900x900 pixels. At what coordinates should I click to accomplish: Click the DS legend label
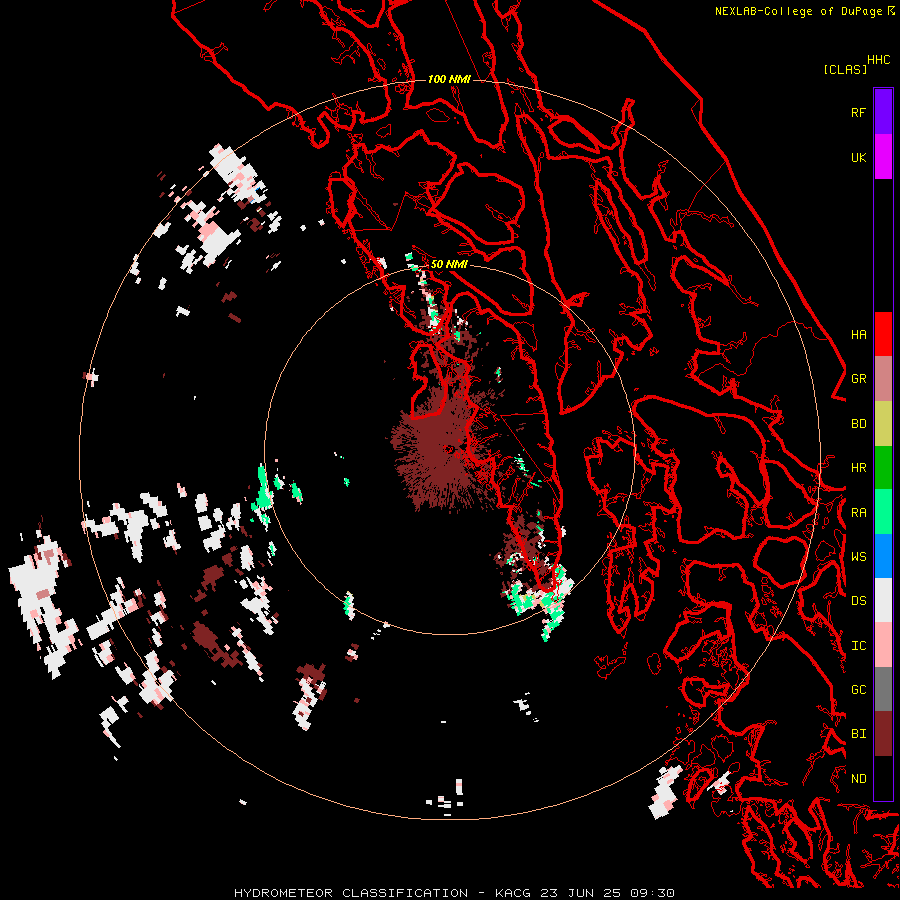pos(858,601)
